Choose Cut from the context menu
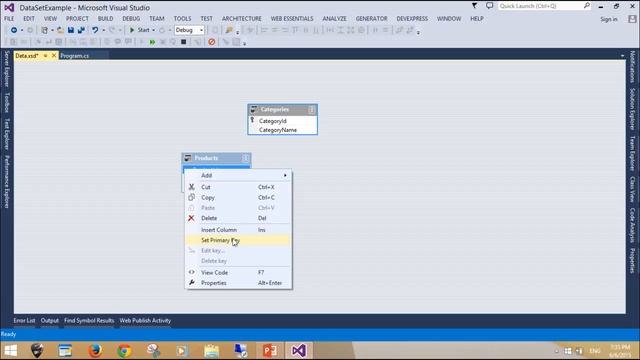The height and width of the screenshot is (360, 640). 238,187
